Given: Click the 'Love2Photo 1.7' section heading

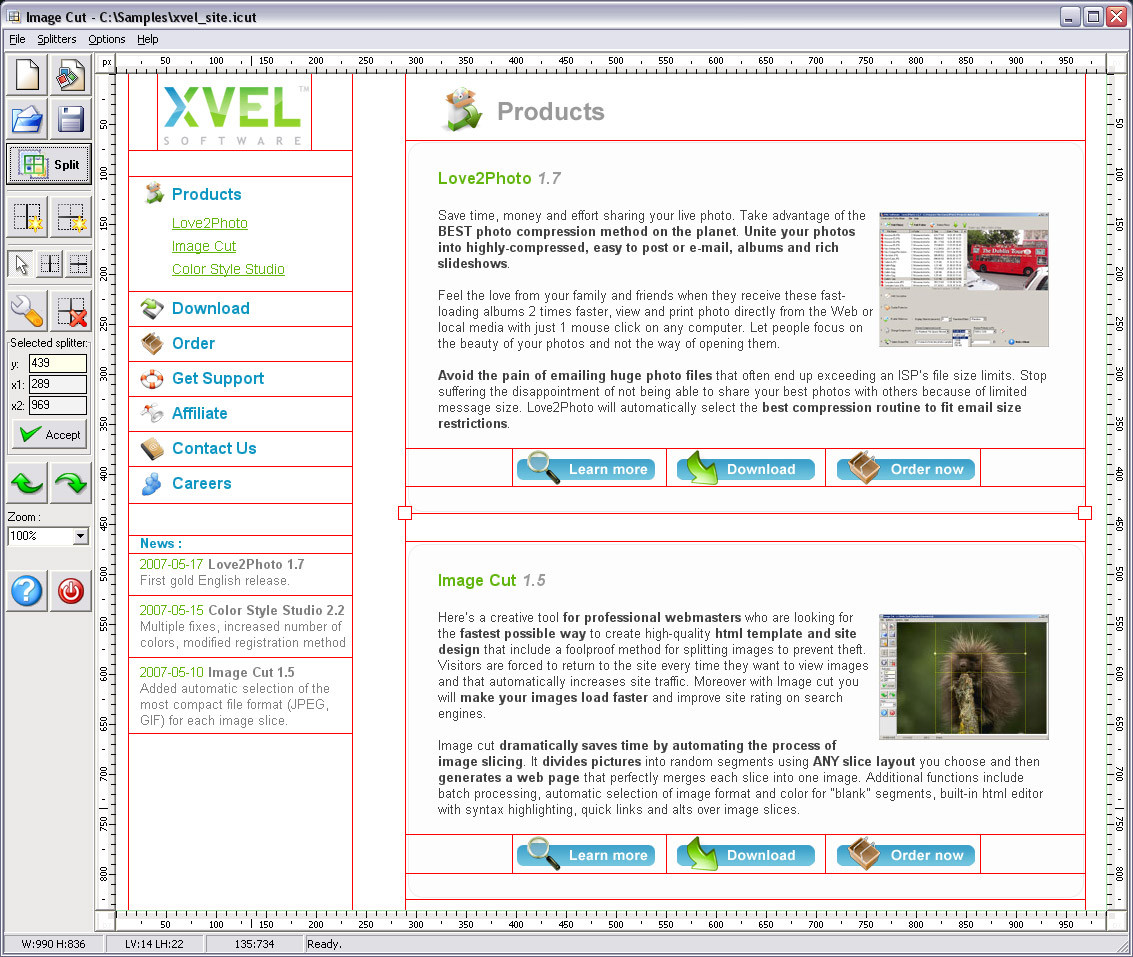Looking at the screenshot, I should (499, 179).
